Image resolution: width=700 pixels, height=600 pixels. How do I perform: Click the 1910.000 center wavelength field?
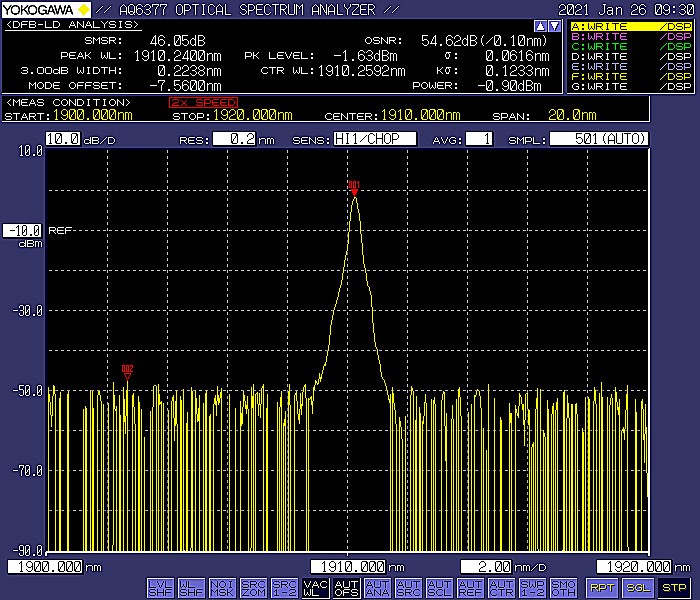point(348,567)
